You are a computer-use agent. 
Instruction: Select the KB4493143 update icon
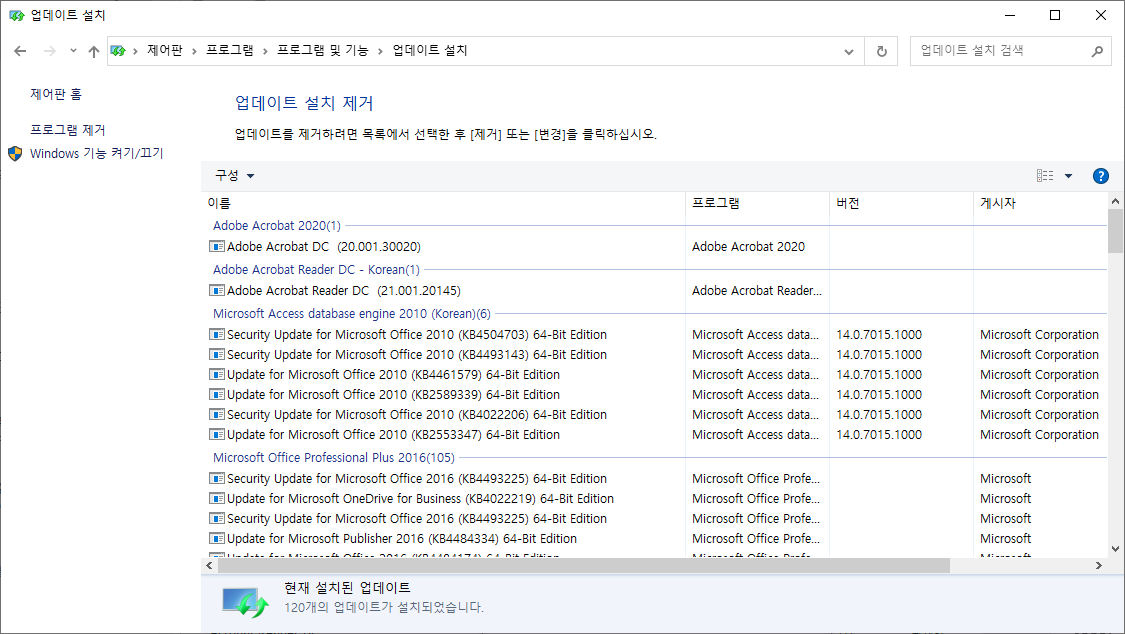(x=217, y=354)
